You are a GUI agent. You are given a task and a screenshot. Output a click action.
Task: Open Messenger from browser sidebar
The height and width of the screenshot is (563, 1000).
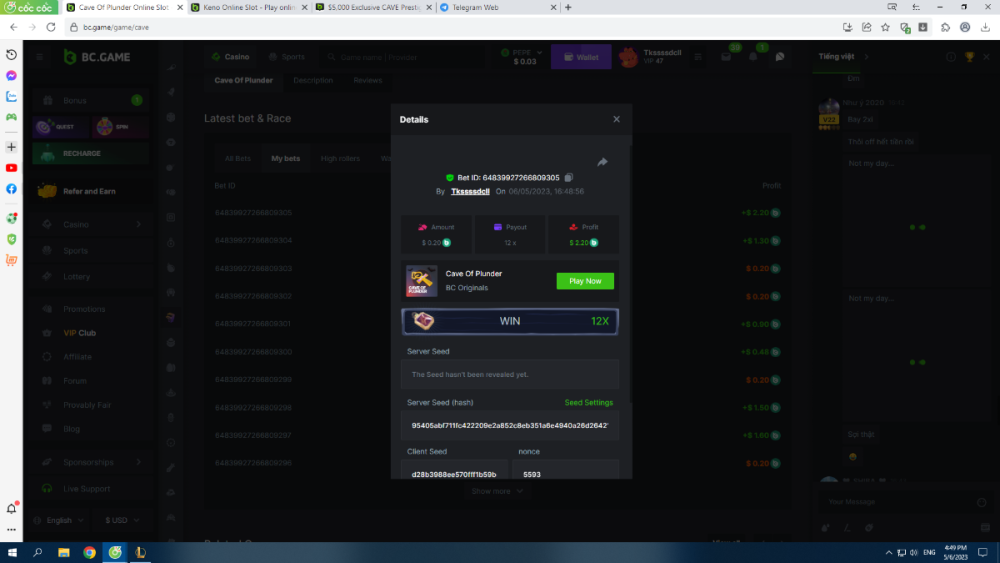tap(11, 76)
